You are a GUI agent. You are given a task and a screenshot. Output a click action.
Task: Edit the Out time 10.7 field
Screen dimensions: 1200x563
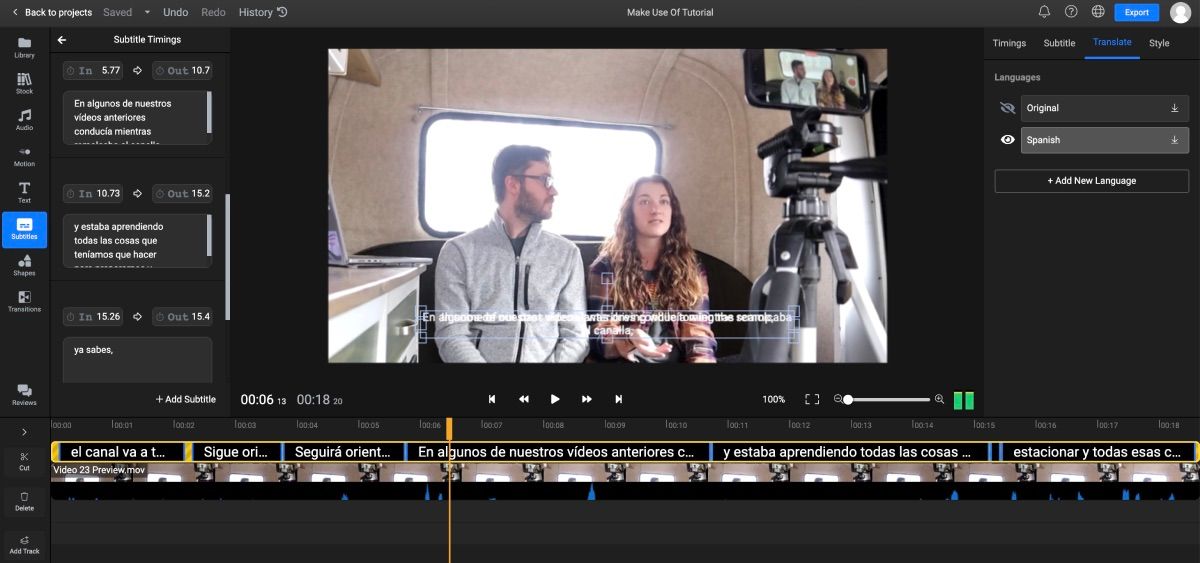click(x=182, y=71)
